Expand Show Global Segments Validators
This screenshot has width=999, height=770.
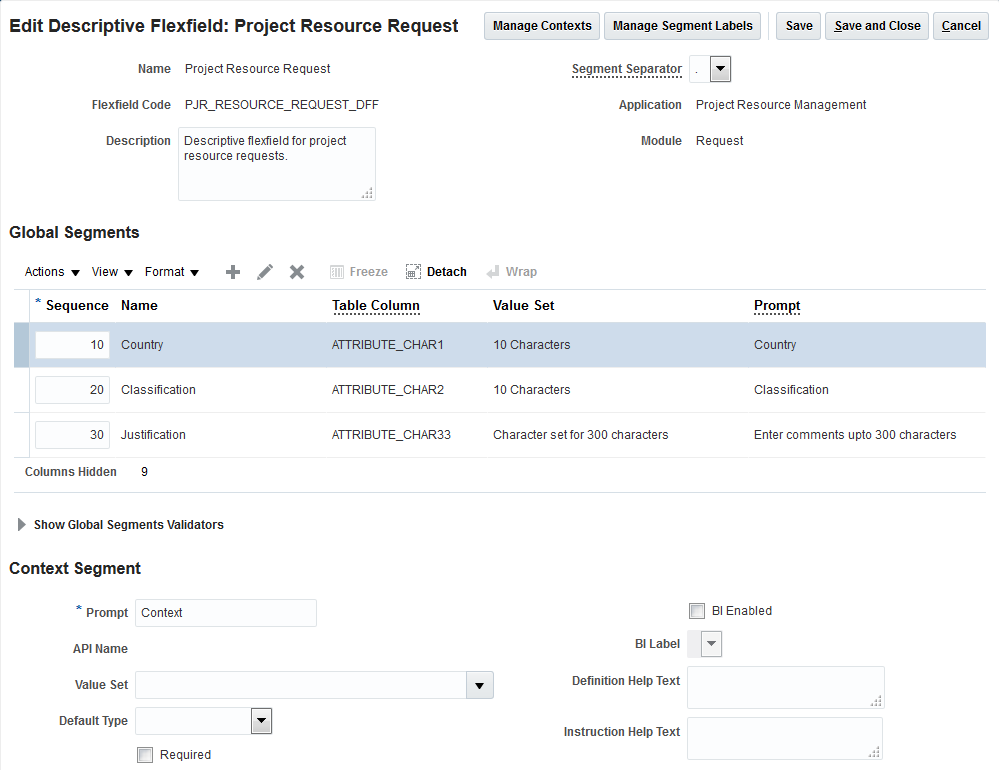pyautogui.click(x=22, y=525)
